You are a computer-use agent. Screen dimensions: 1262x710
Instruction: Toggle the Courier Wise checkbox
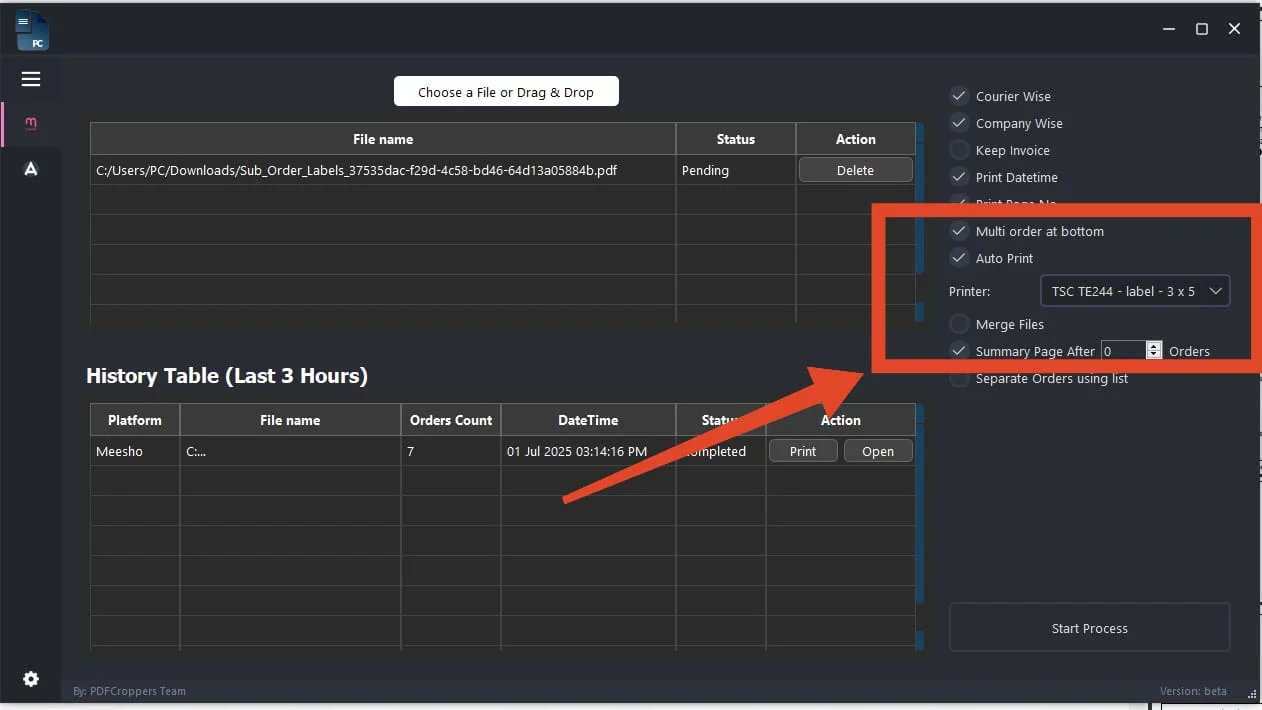959,96
